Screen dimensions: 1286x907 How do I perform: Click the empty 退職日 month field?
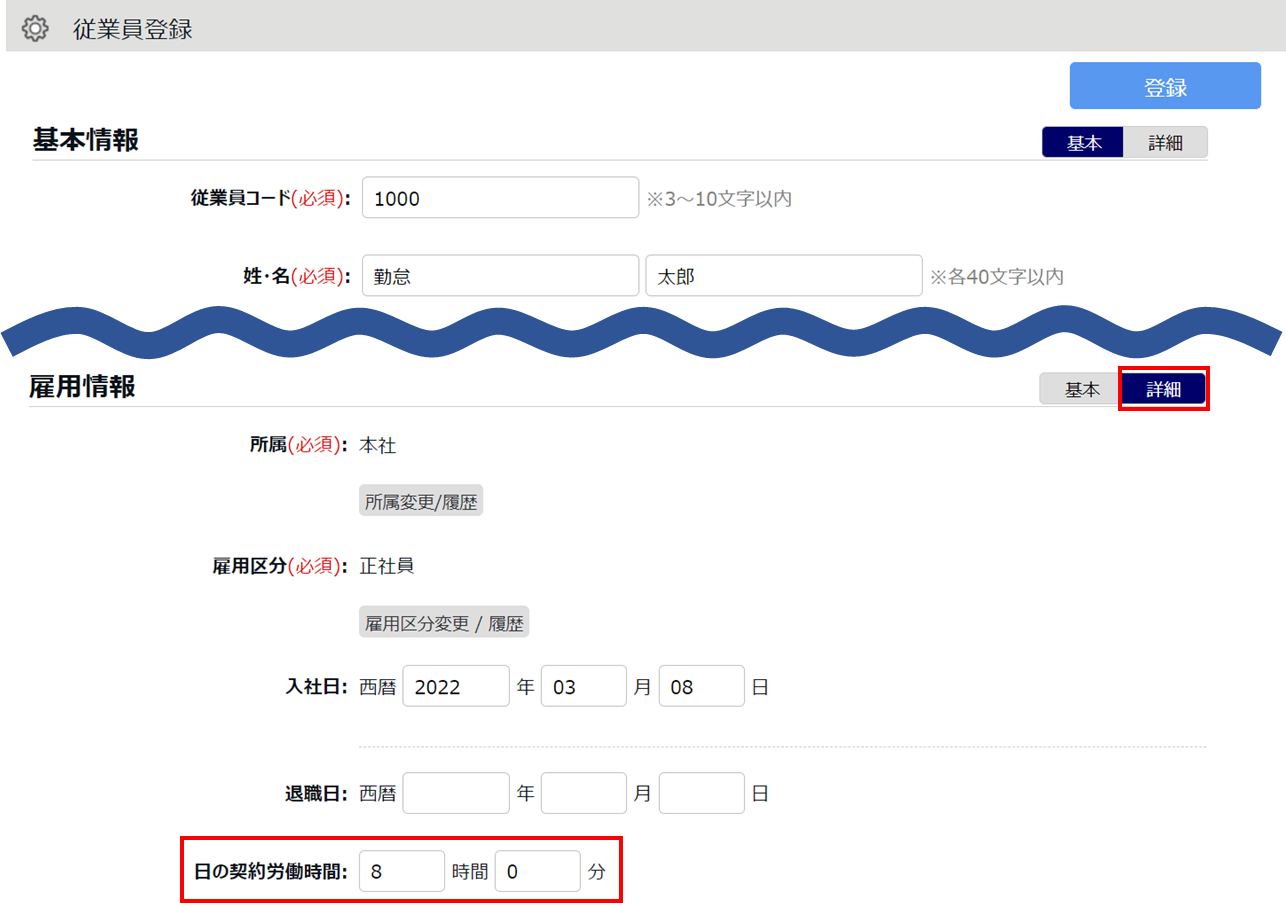tap(583, 793)
